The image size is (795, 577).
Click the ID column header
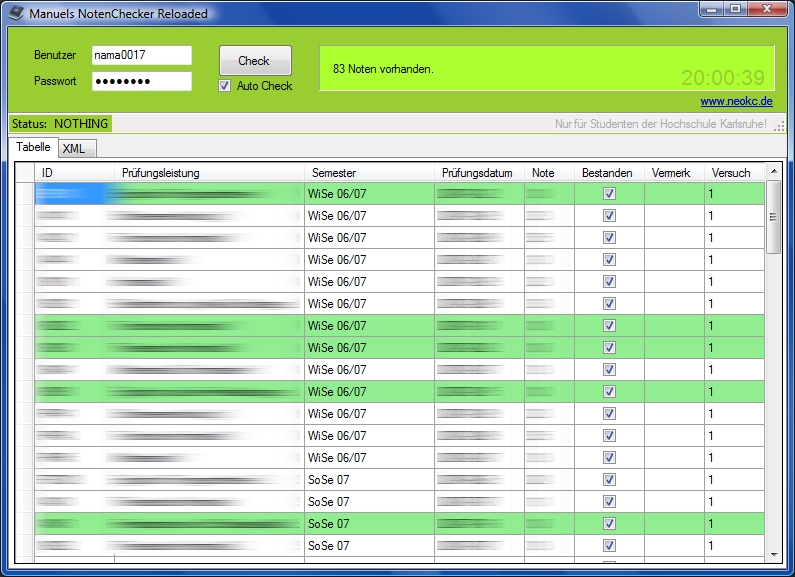(x=73, y=173)
